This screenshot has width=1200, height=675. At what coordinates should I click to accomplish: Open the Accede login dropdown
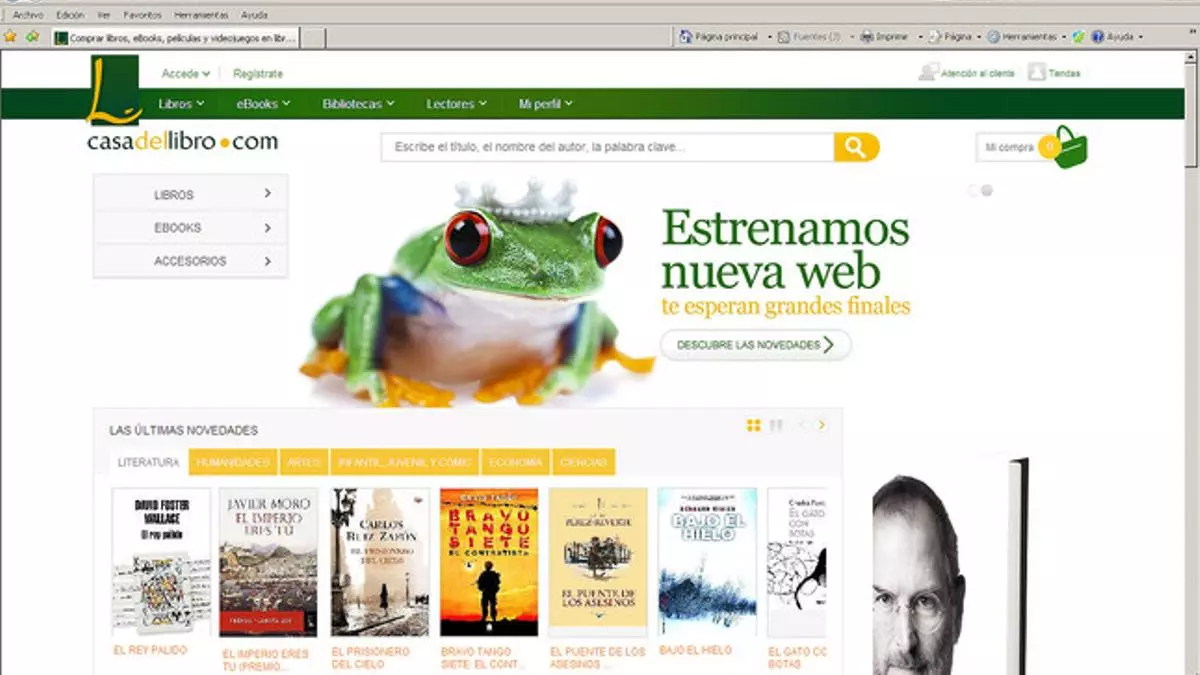click(186, 73)
